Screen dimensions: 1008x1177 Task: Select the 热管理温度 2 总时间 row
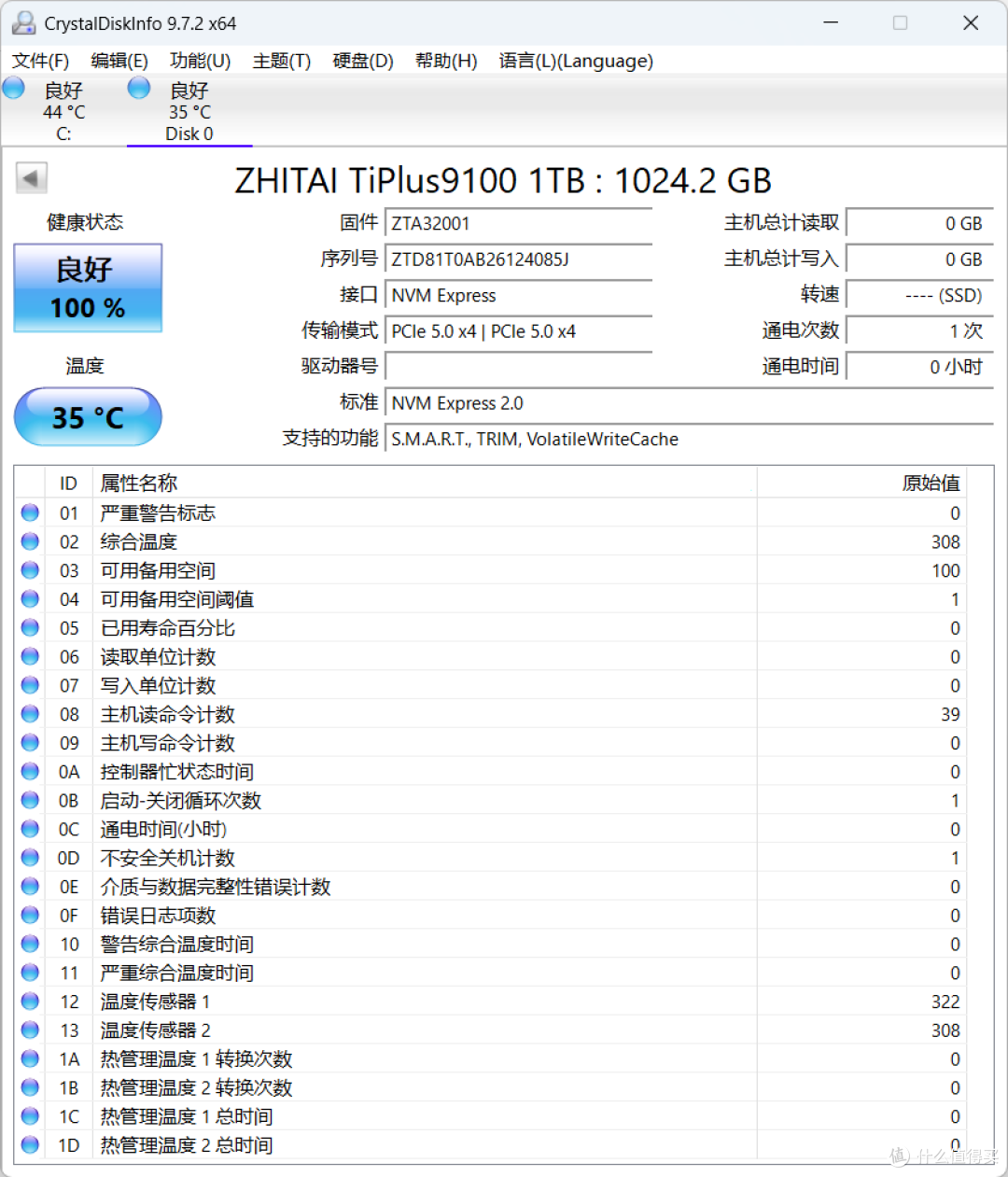coord(491,1144)
